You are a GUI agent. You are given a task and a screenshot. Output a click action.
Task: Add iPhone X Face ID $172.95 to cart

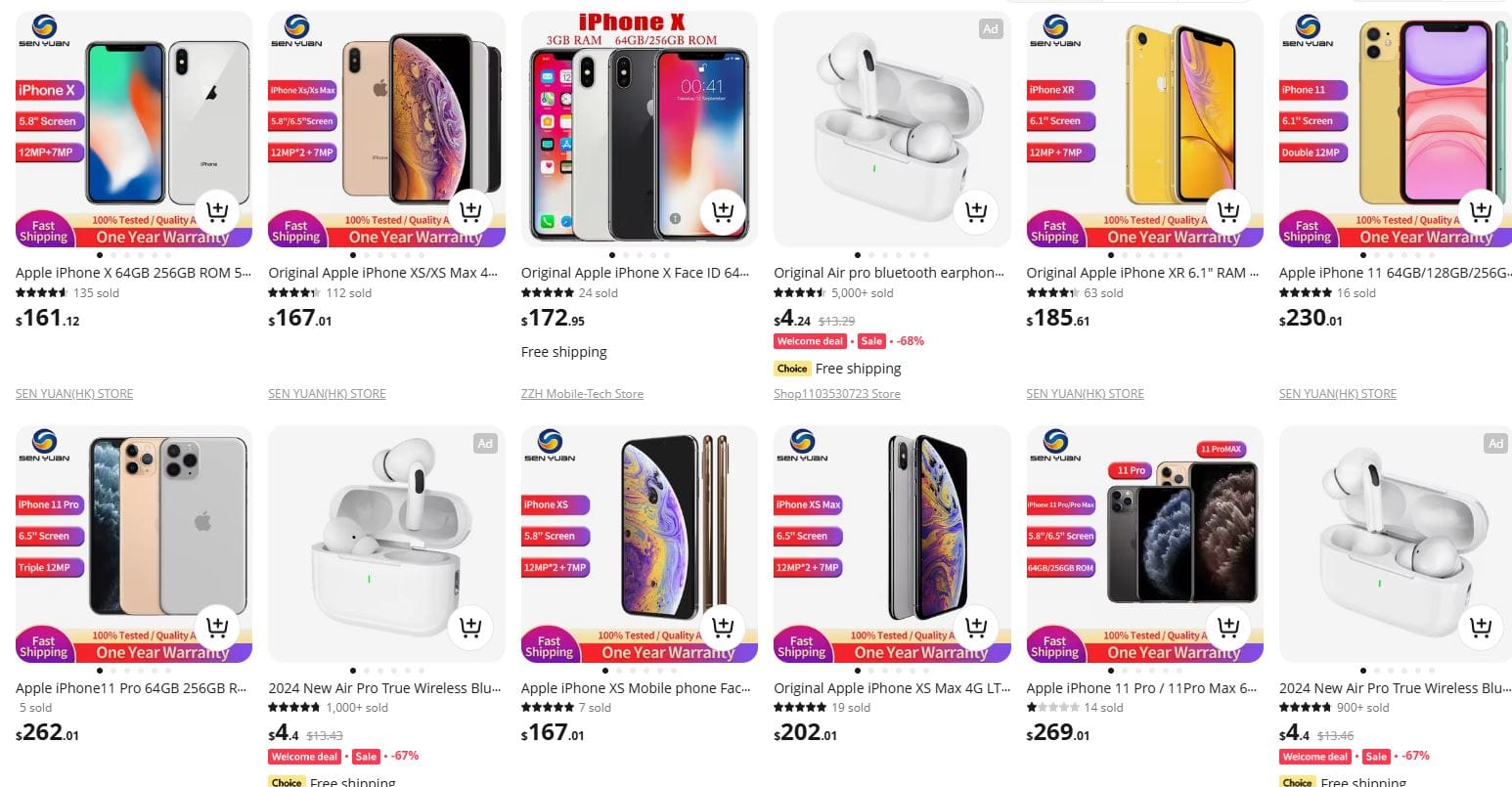pos(723,211)
